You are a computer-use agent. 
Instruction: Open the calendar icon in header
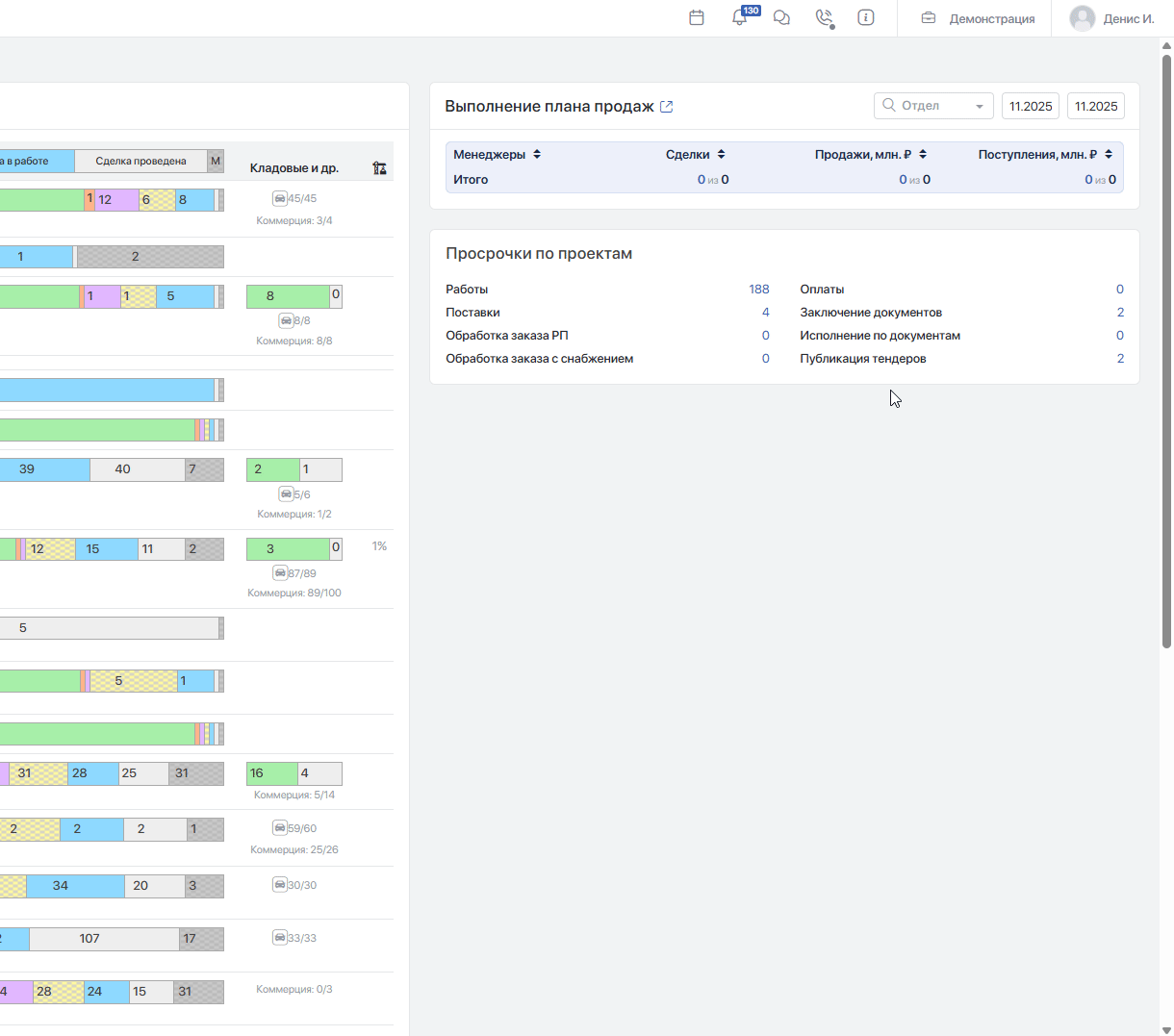tap(697, 18)
